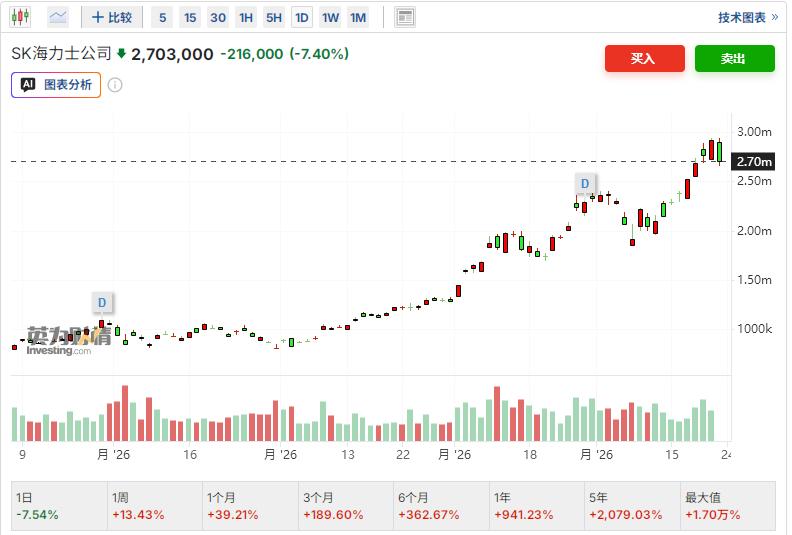Choose the 15 minute interval

pos(190,18)
